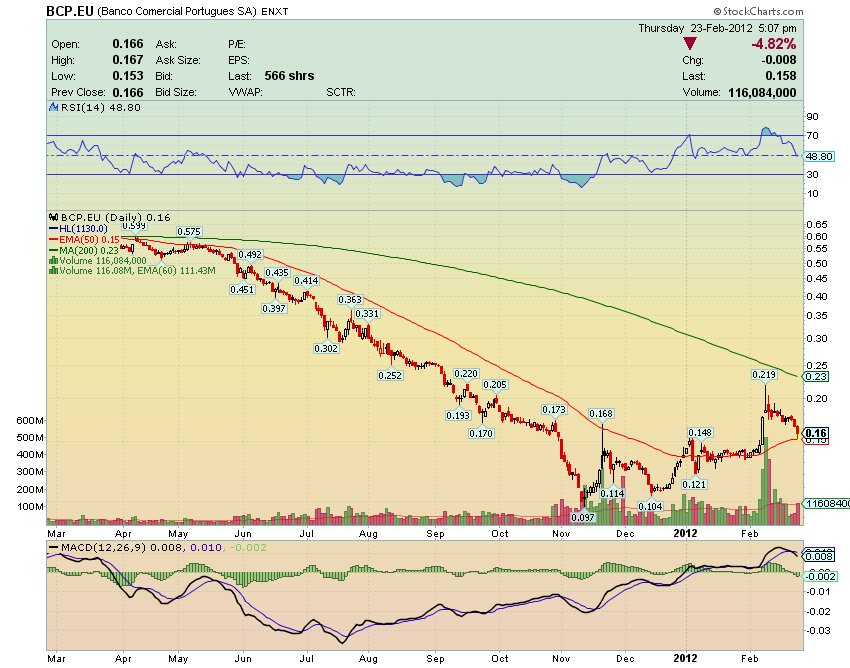Image resolution: width=850 pixels, height=668 pixels.
Task: Click the 600M volume axis label
Action: pos(30,420)
